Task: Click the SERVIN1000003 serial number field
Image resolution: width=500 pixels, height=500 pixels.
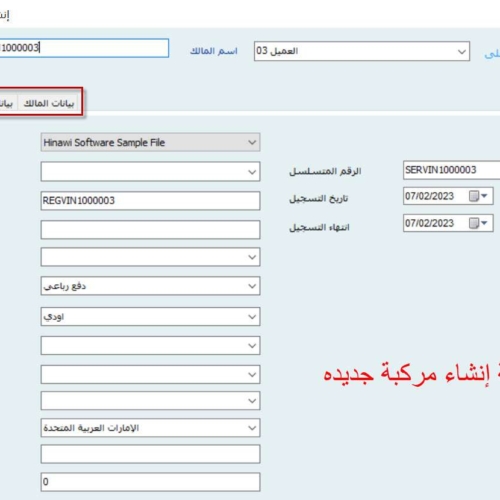Action: point(452,170)
